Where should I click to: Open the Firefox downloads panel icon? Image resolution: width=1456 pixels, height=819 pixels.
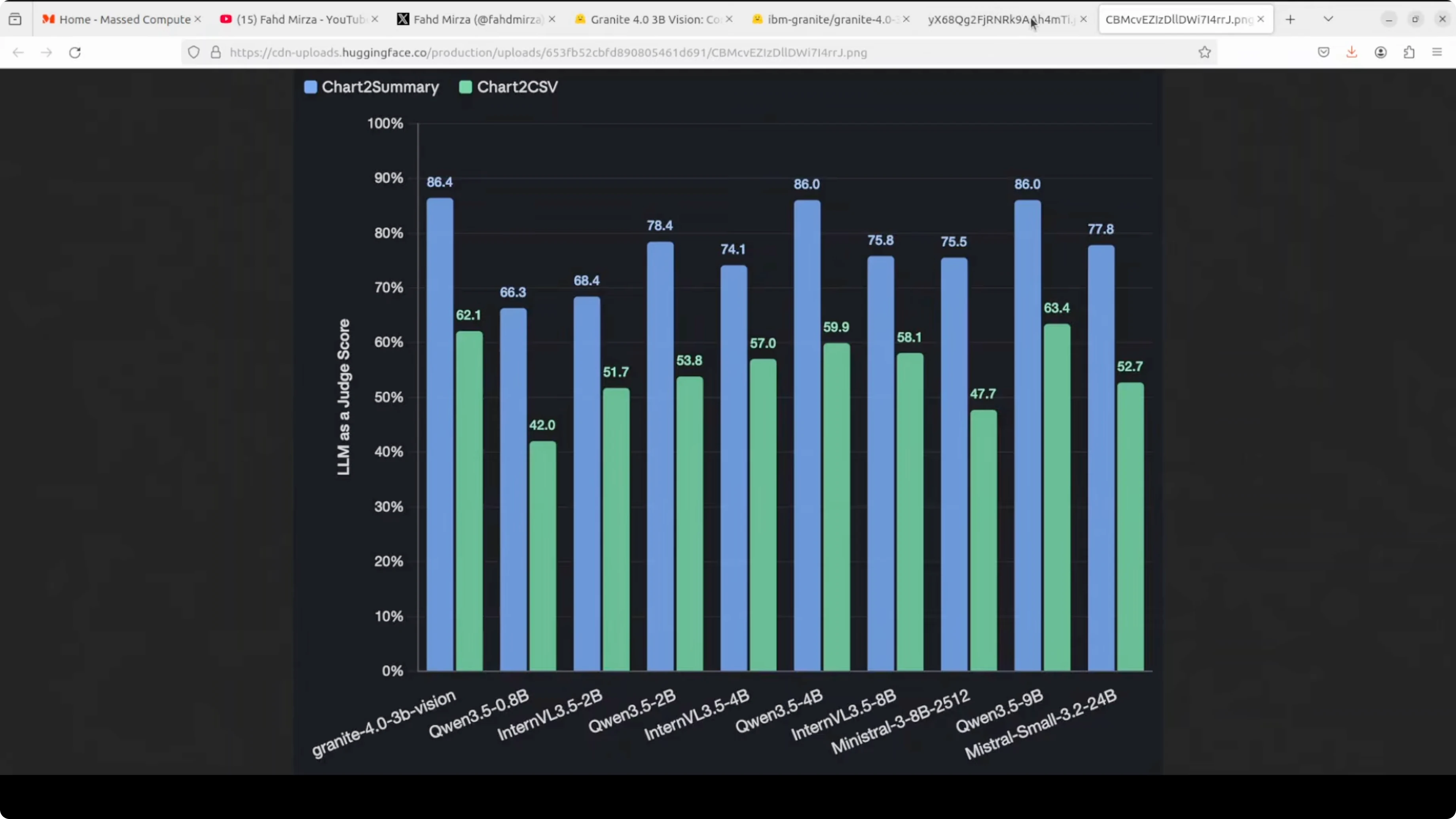(x=1352, y=53)
